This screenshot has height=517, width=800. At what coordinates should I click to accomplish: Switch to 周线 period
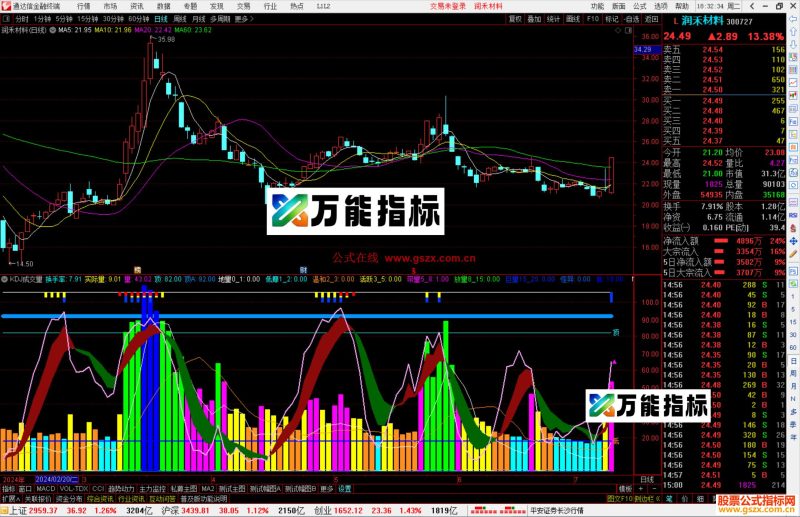(180, 19)
